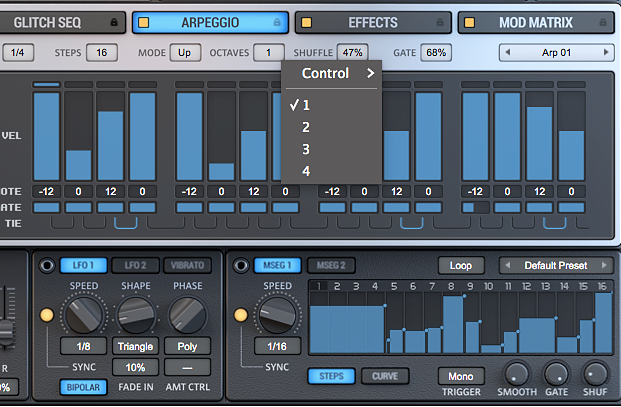Select the Vibrato tab

pos(187,265)
